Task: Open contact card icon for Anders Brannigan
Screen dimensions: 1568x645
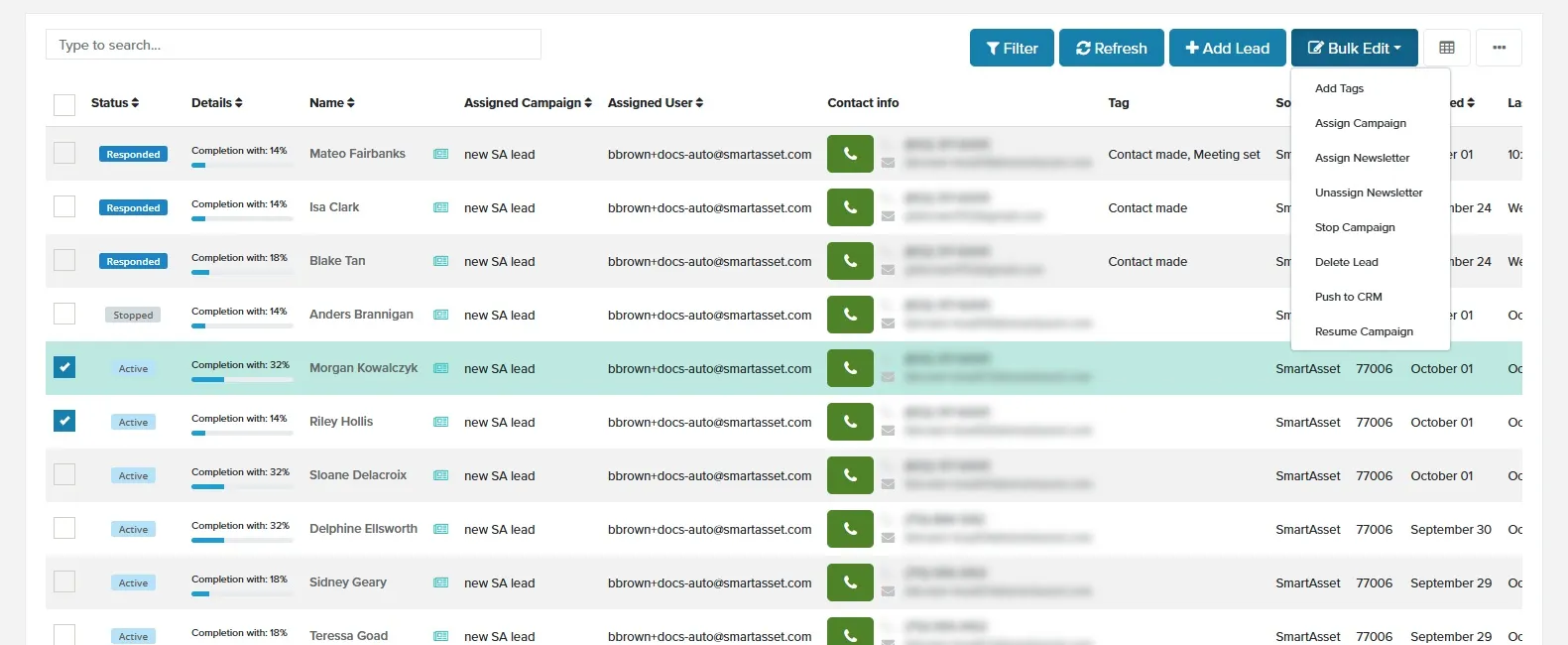Action: pos(441,315)
